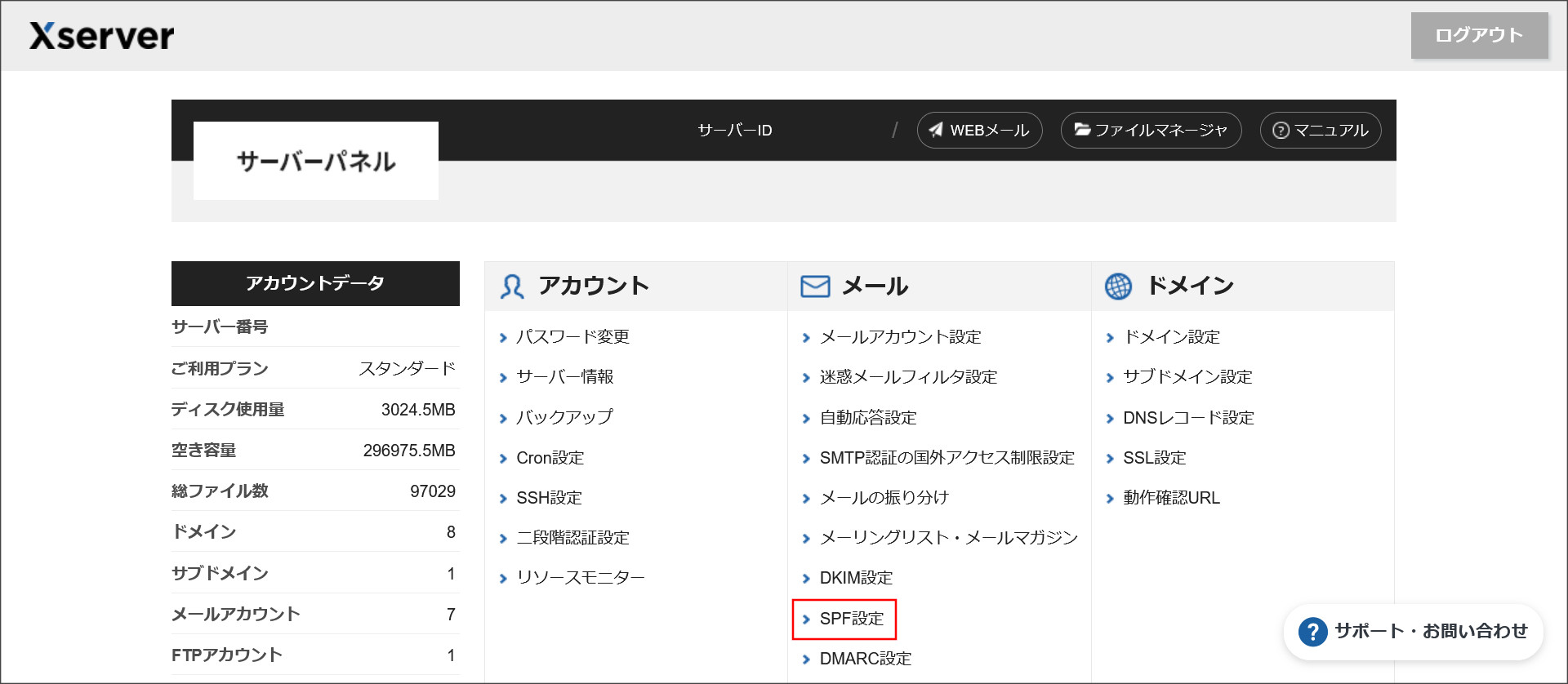Click the folder icon in ファイルマネージャ
Image resolution: width=1568 pixels, height=684 pixels.
point(1082,129)
